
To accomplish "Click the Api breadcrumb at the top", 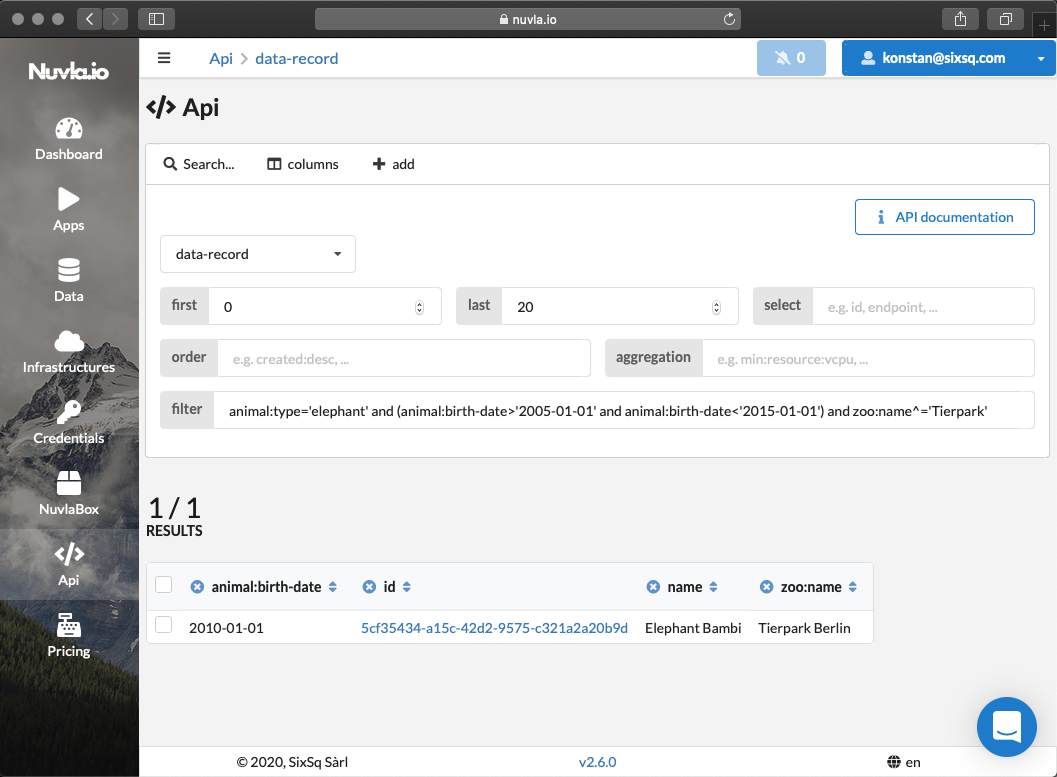I will click(220, 57).
